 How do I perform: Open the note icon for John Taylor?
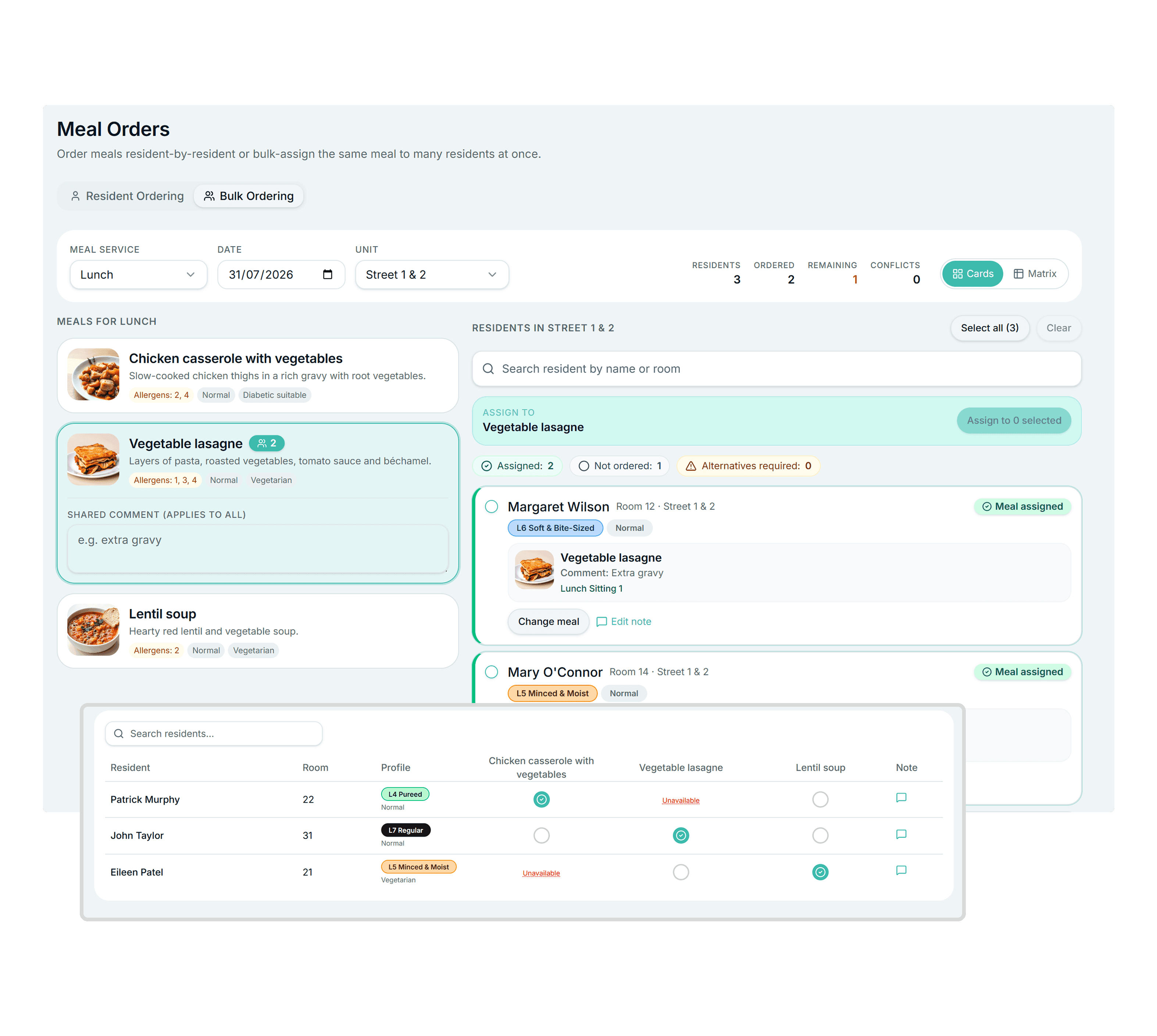(901, 835)
